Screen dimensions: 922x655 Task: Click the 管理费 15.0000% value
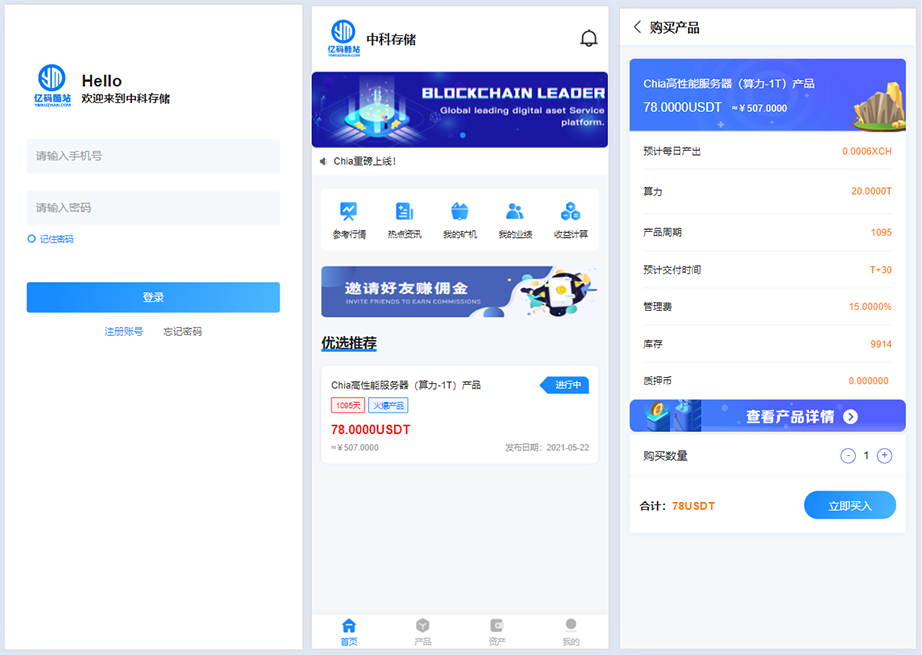(870, 306)
